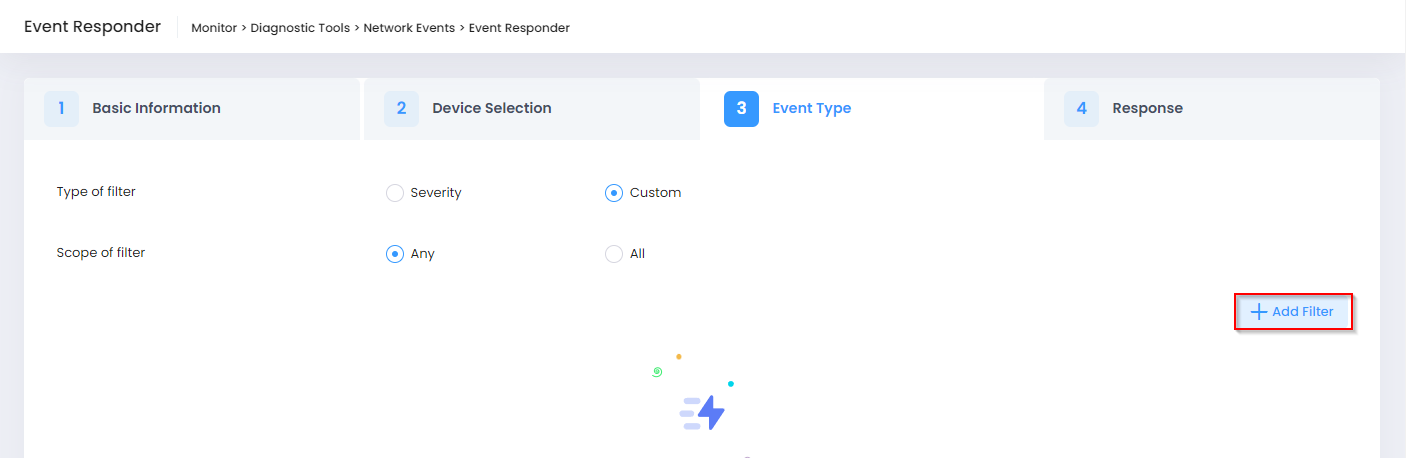Choose the Custom filter type radio
Image resolution: width=1406 pixels, height=458 pixels.
(614, 193)
